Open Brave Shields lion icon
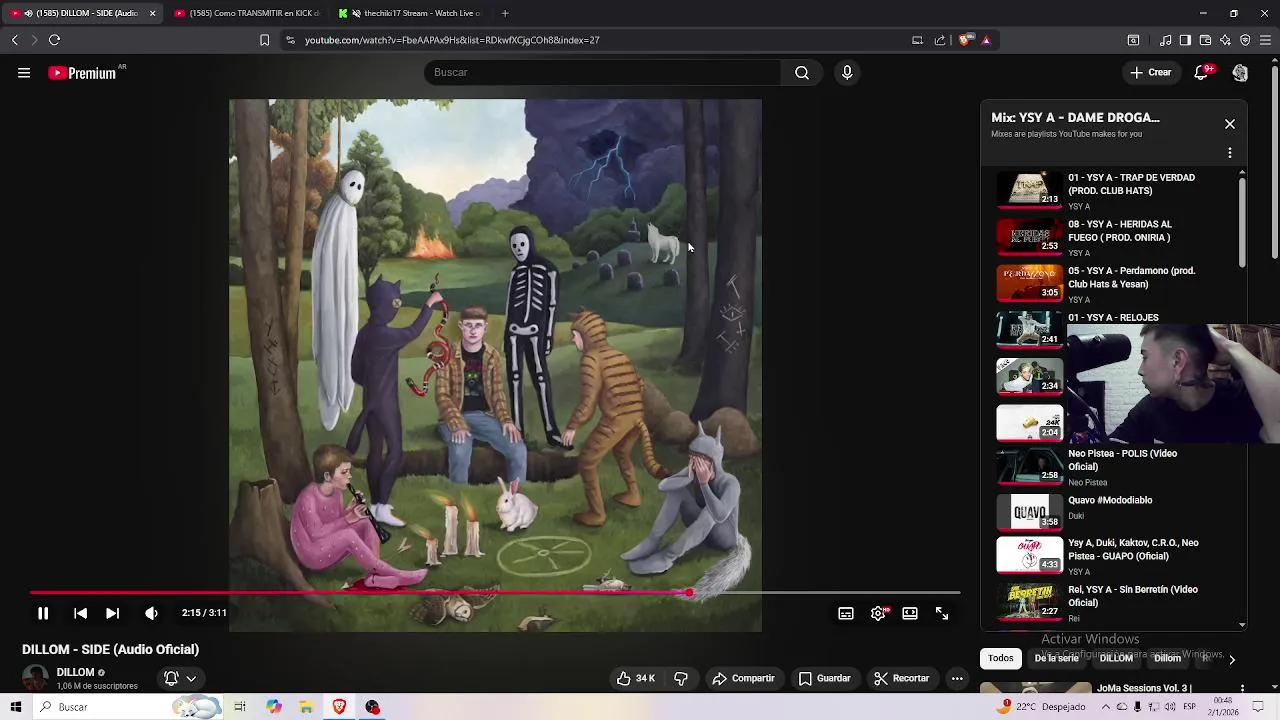Screen dimensions: 1280x720 click(964, 40)
